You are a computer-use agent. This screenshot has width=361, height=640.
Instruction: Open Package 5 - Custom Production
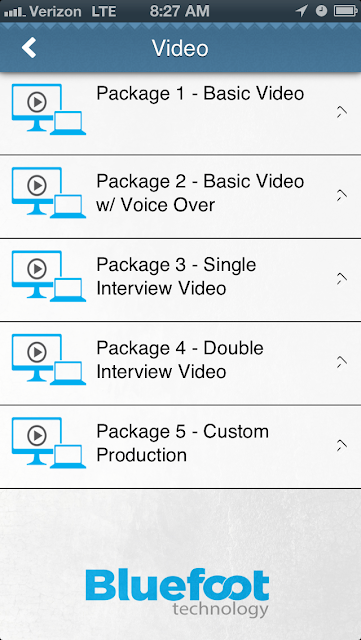(x=180, y=447)
